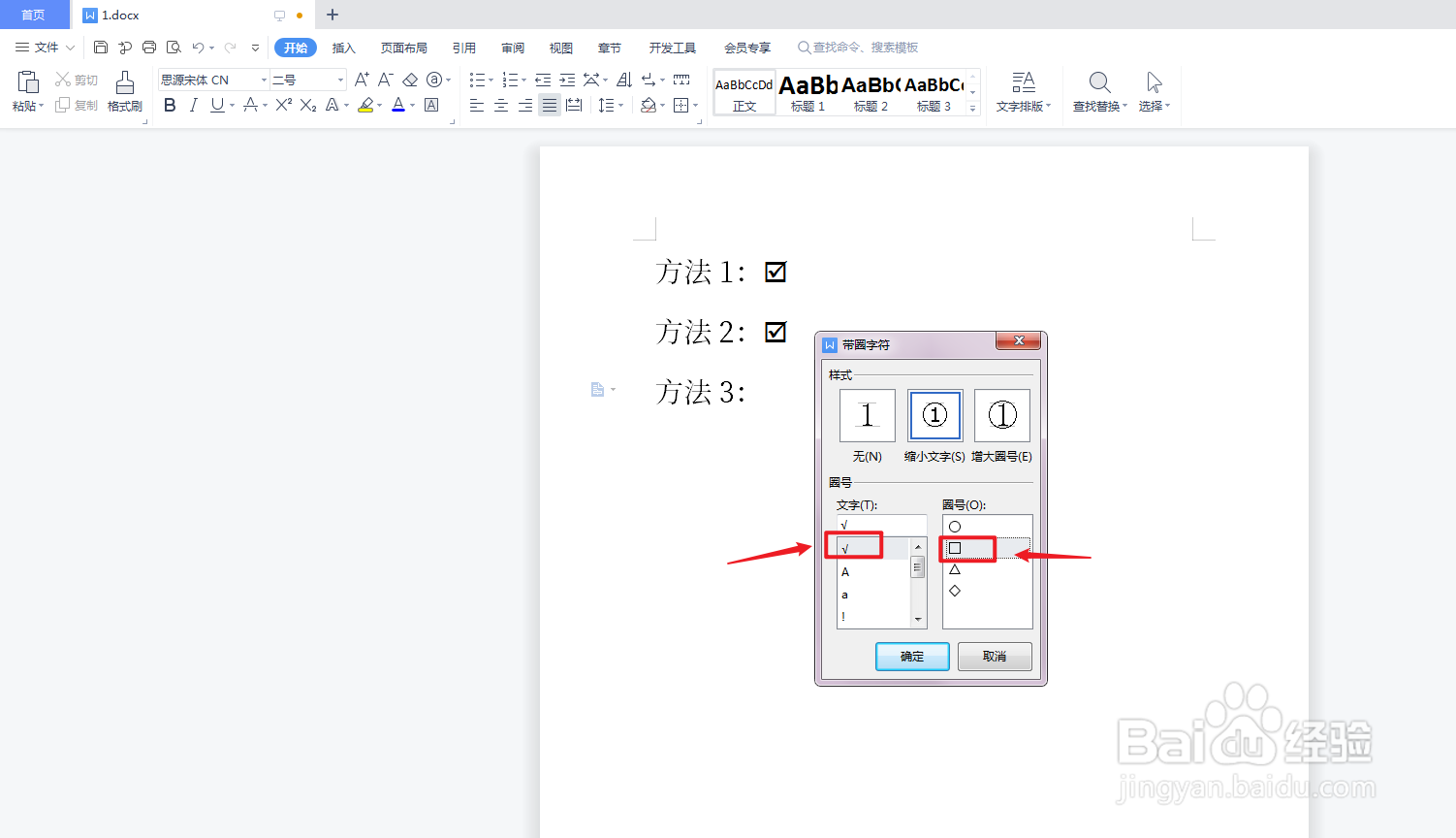
Task: Toggle Underline formatting
Action: [217, 105]
